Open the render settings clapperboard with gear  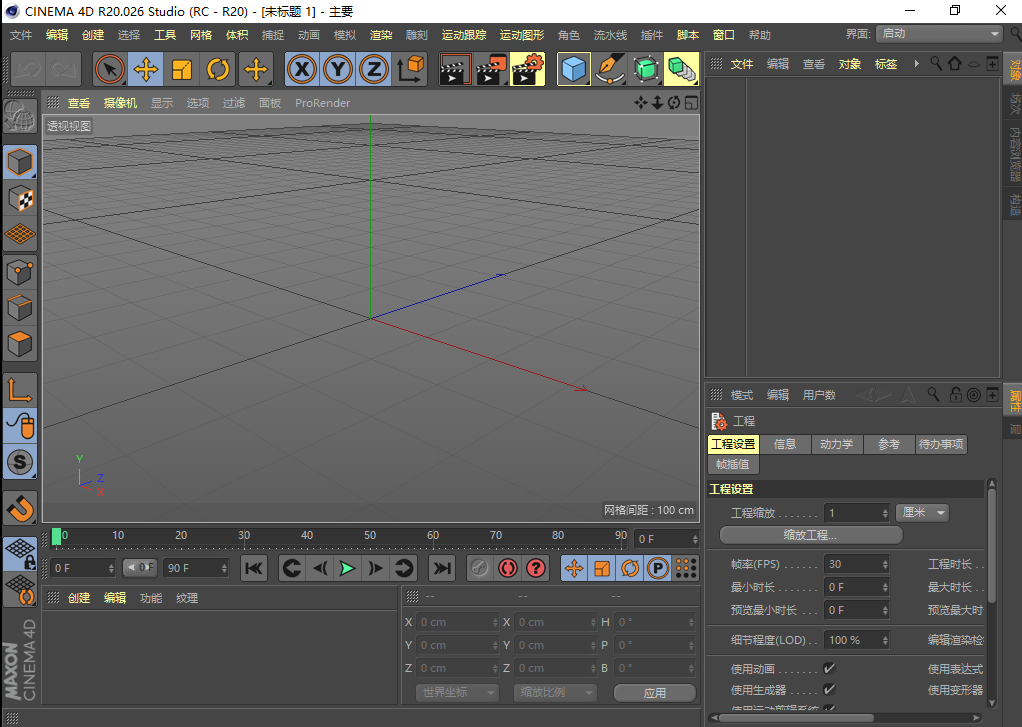pos(527,70)
